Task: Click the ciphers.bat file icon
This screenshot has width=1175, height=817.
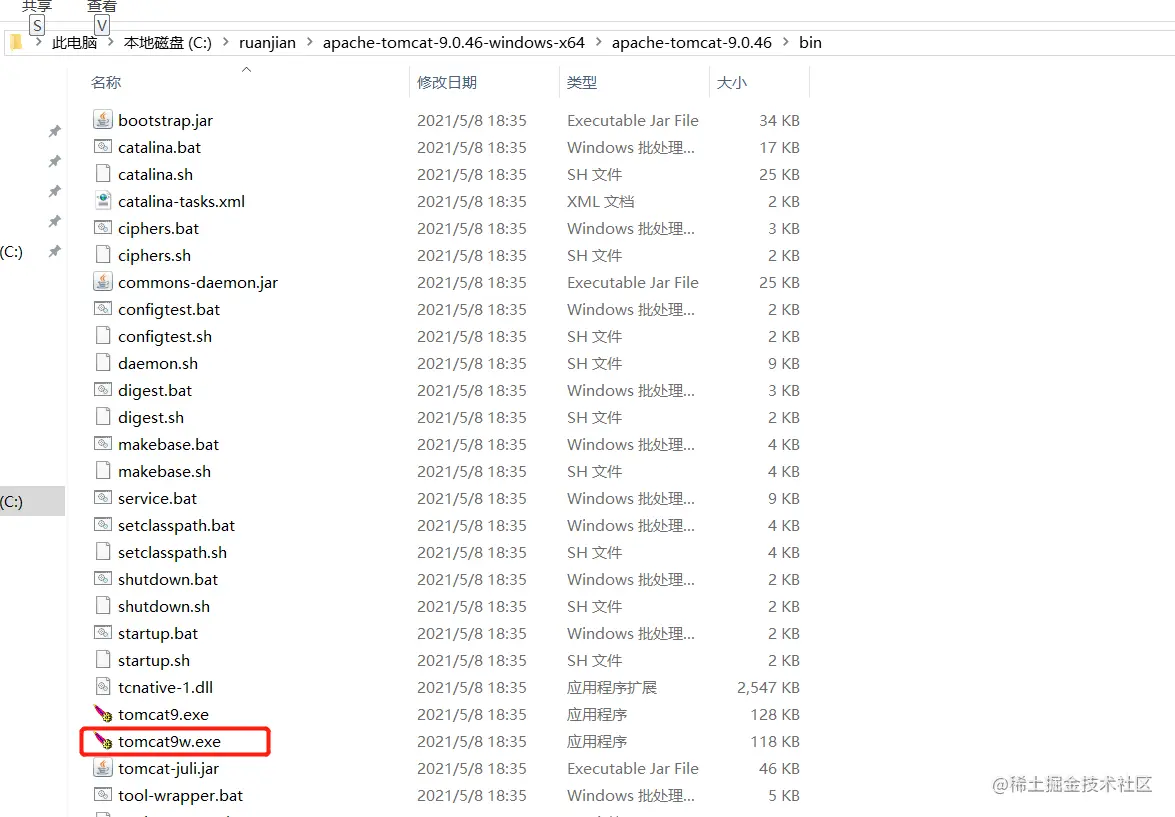Action: coord(103,228)
